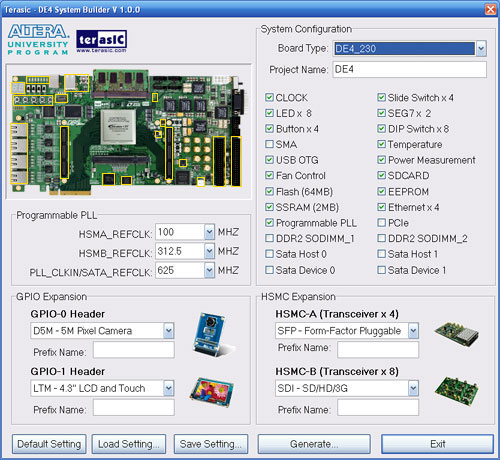Click the Save Setting button
Screen dimensions: 500x460
pos(211,444)
